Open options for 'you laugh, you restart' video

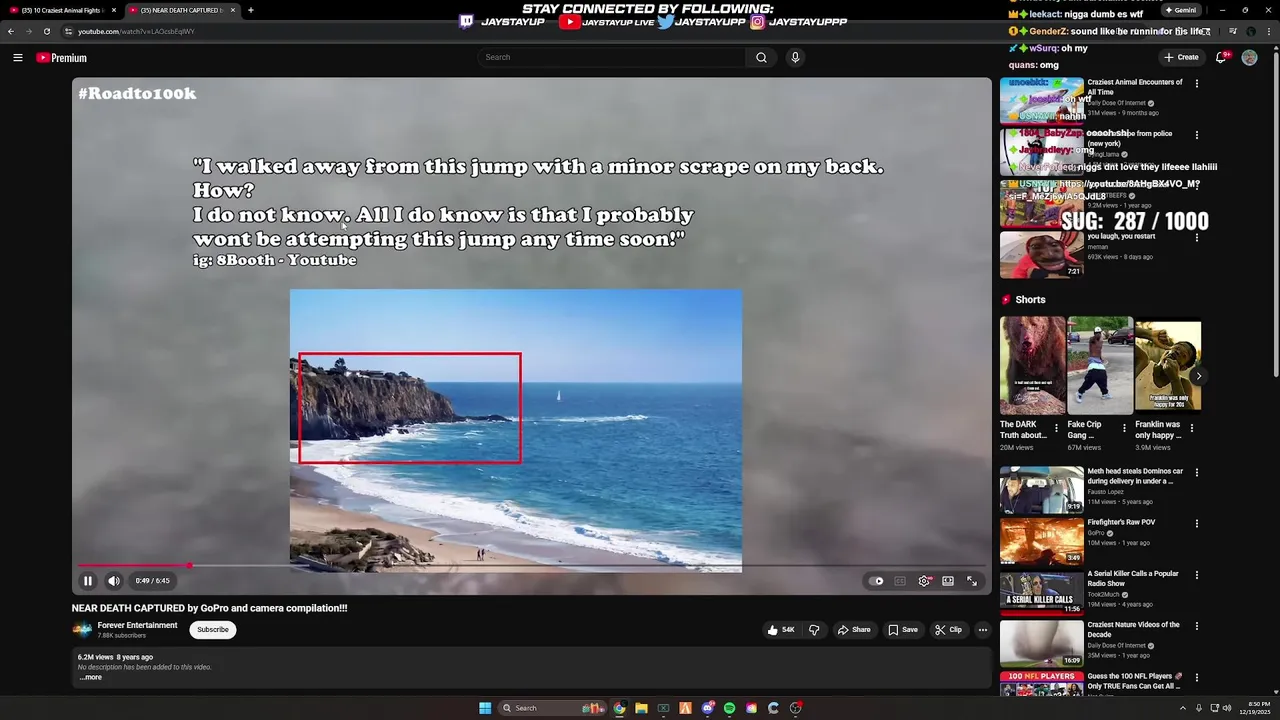[1196, 238]
